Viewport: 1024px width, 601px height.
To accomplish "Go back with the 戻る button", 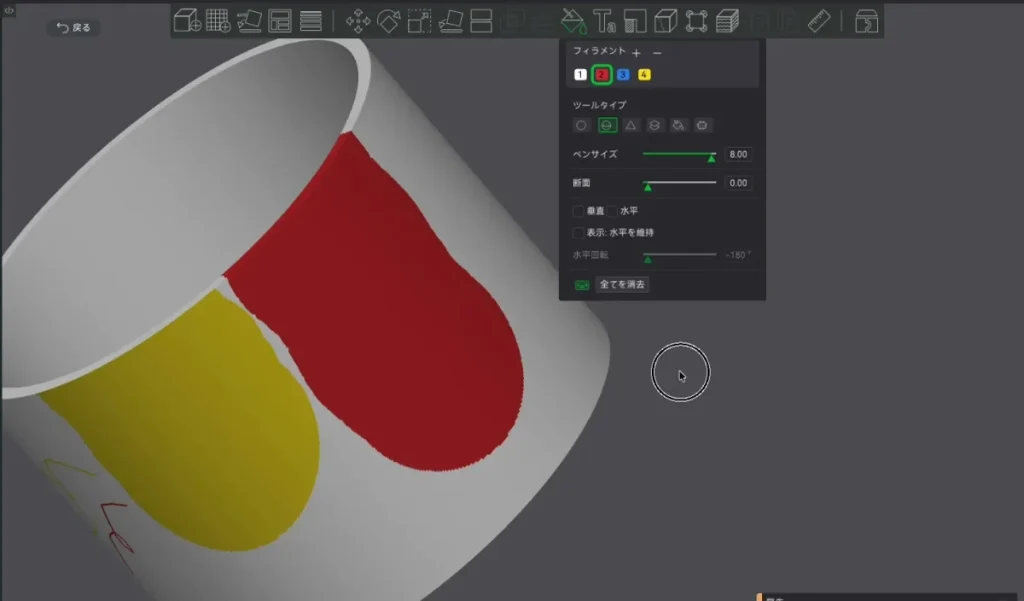I will pos(73,27).
